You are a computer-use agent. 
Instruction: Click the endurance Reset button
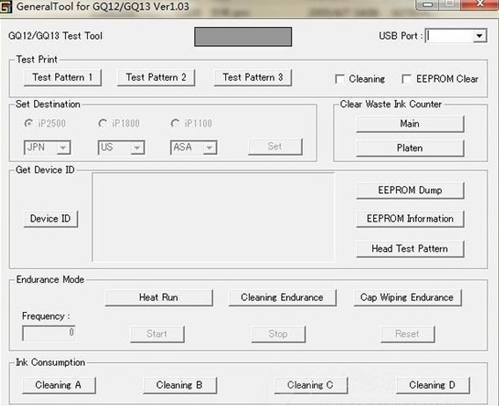point(408,334)
